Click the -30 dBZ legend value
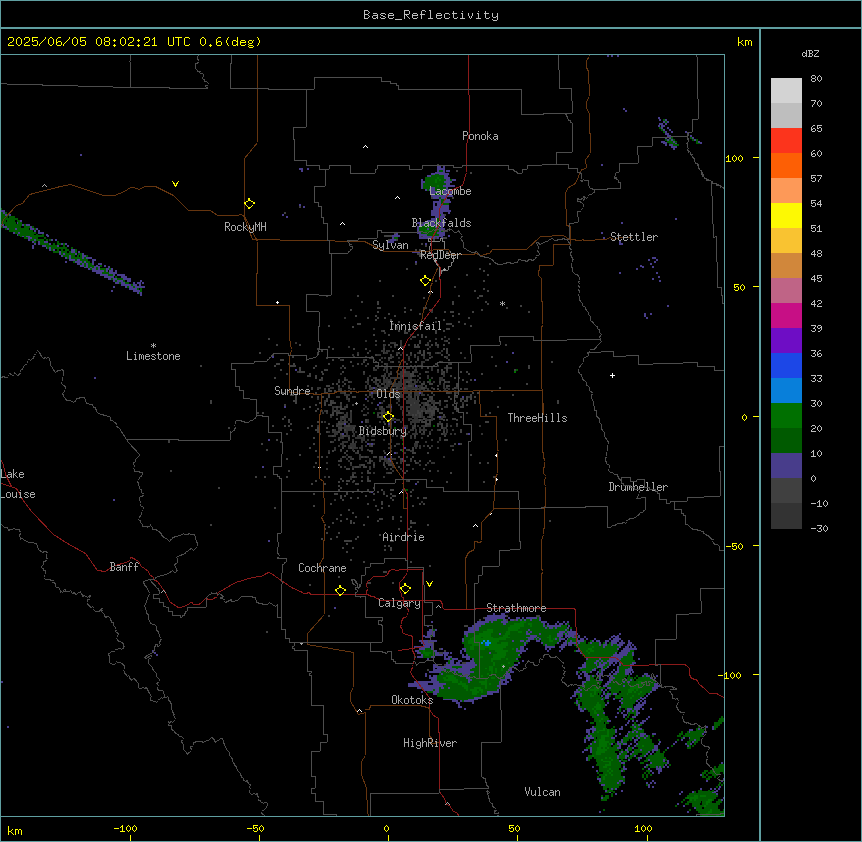The width and height of the screenshot is (862, 842). [x=819, y=528]
